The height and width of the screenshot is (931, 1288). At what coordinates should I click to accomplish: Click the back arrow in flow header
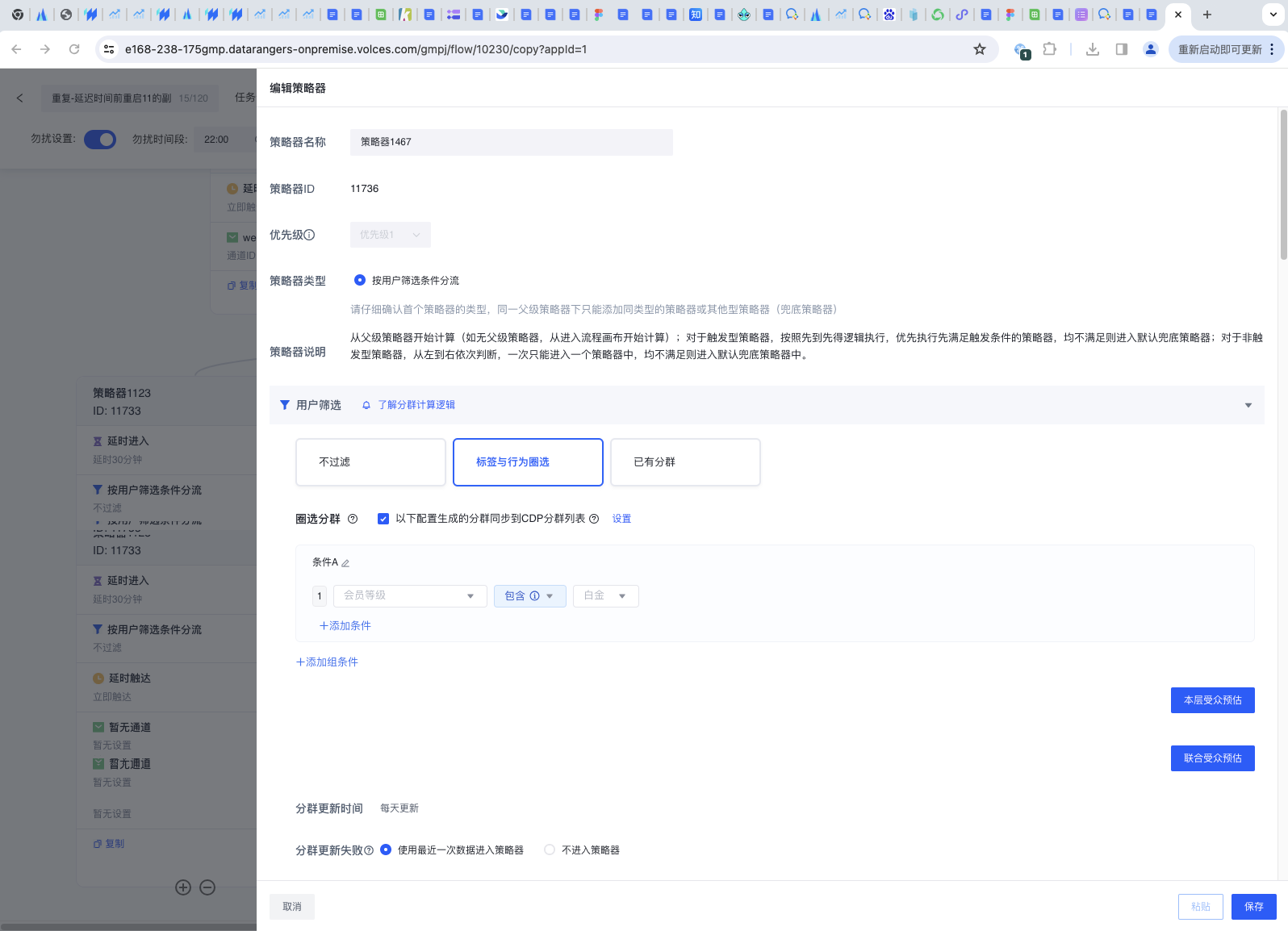click(x=20, y=98)
